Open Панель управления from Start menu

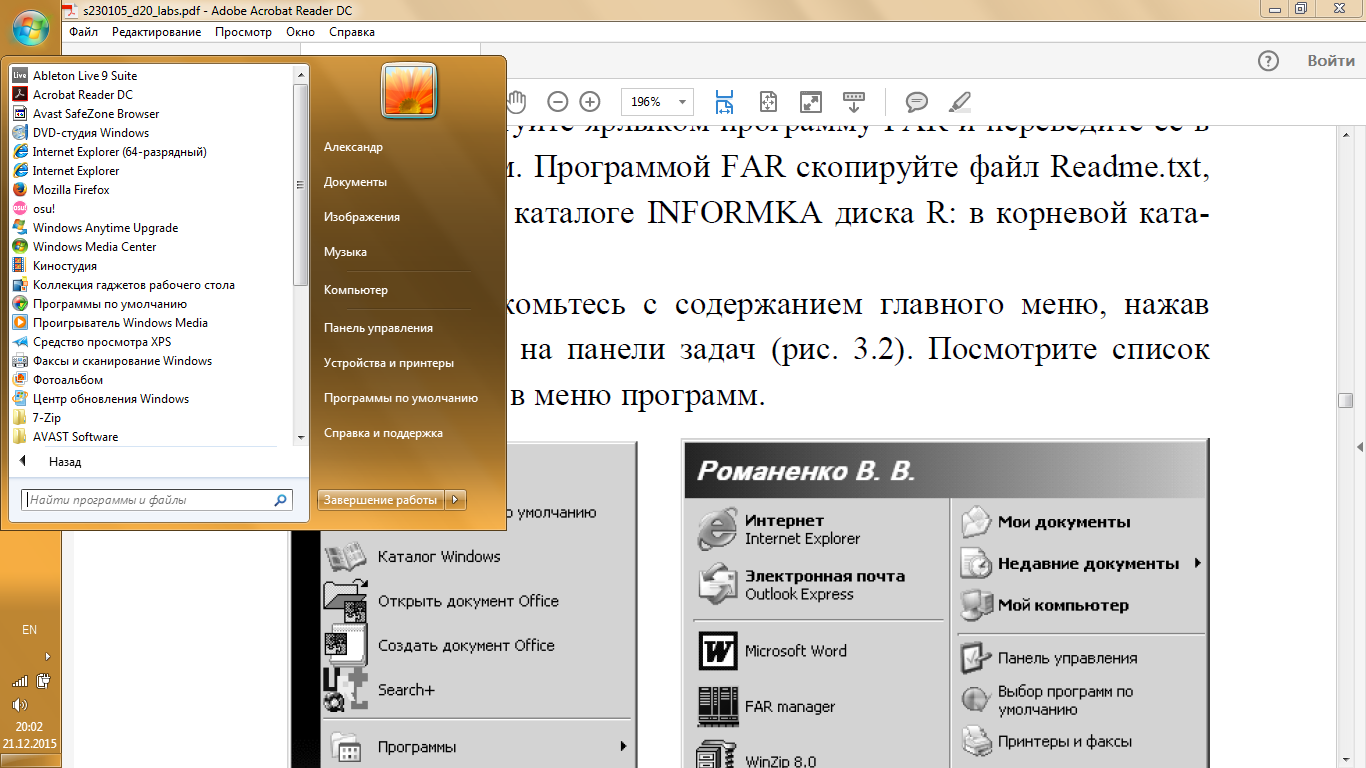point(378,328)
